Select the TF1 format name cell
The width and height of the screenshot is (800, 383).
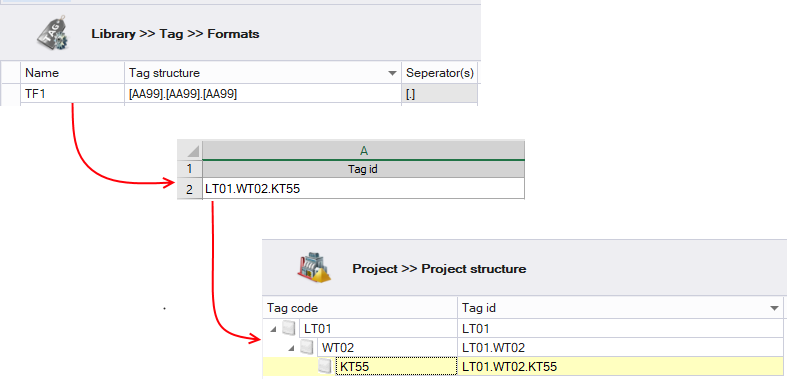coord(72,94)
